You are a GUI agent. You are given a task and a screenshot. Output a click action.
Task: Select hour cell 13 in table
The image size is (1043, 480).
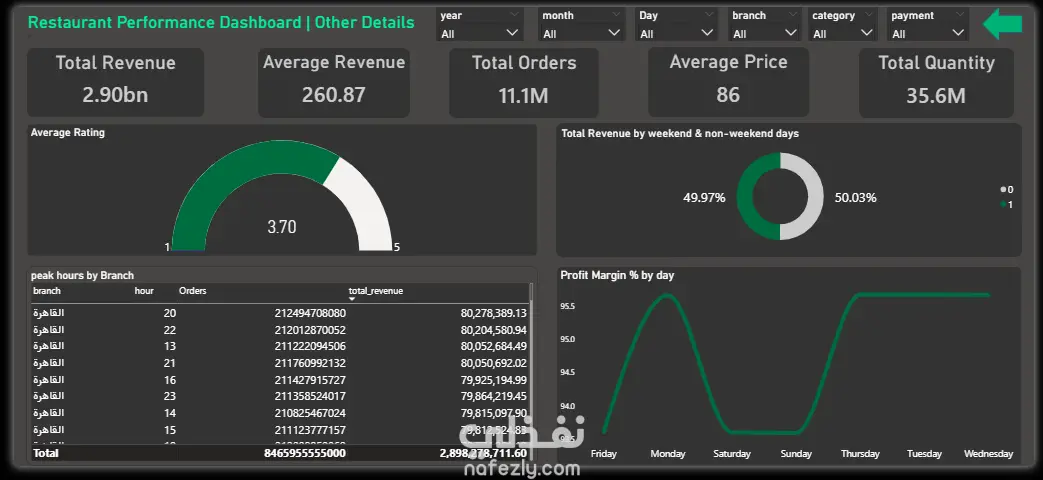point(170,346)
